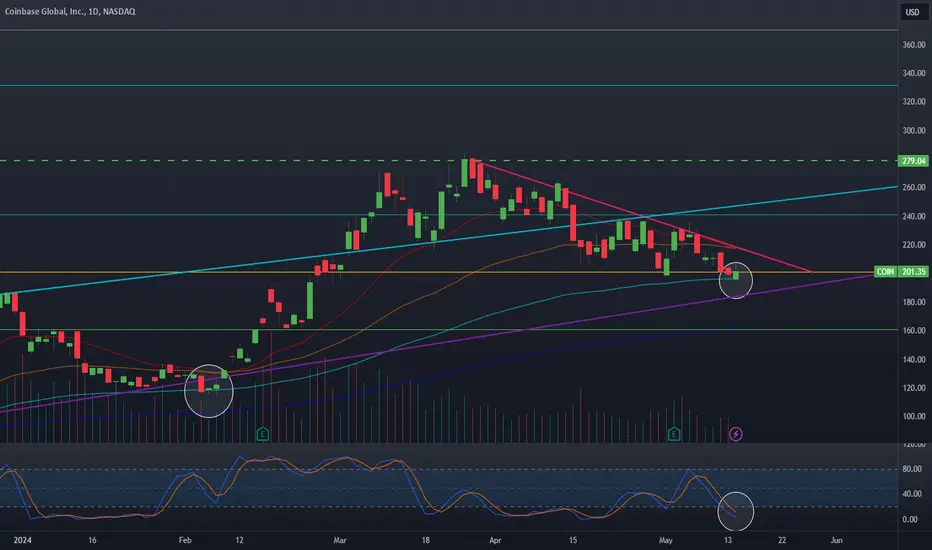Click the right earnings 'E' marker near May
Screen dimensions: 932x550
673,434
